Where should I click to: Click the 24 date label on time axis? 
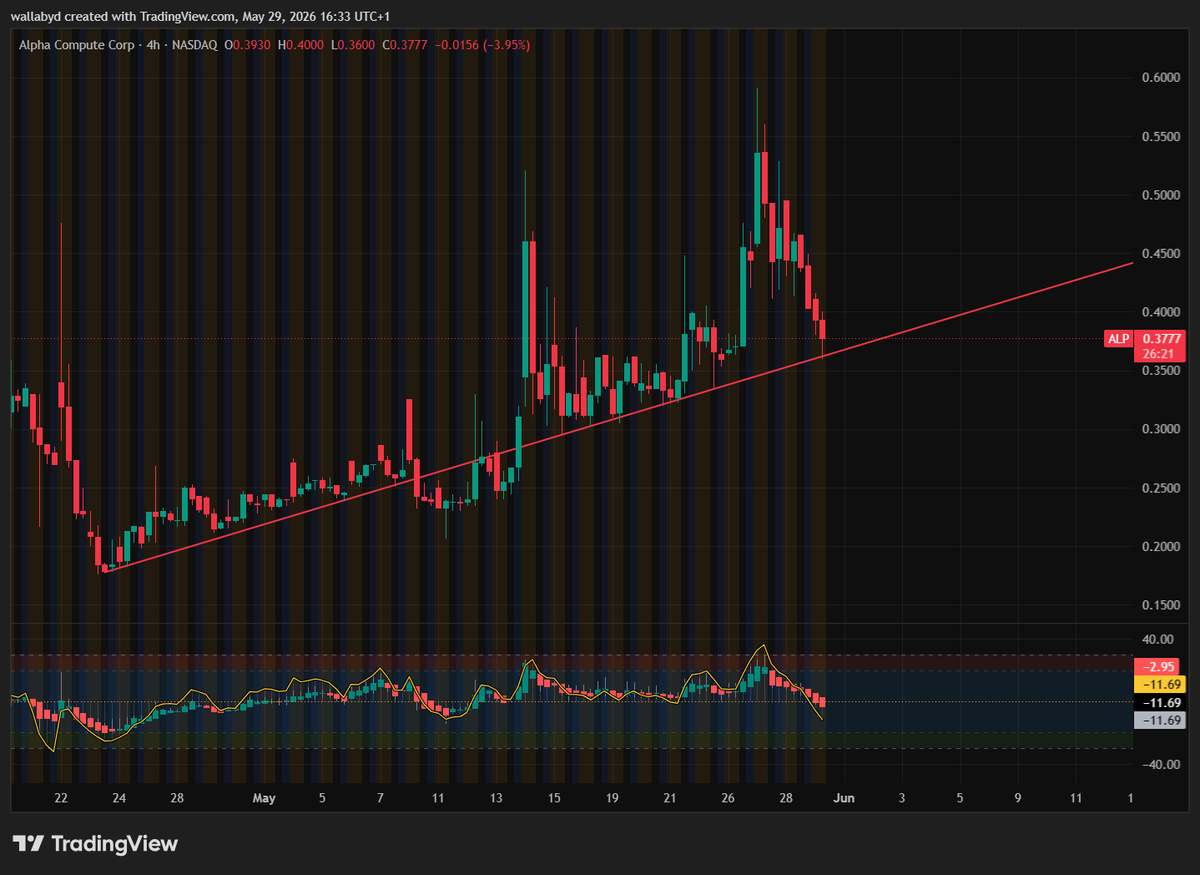(119, 798)
